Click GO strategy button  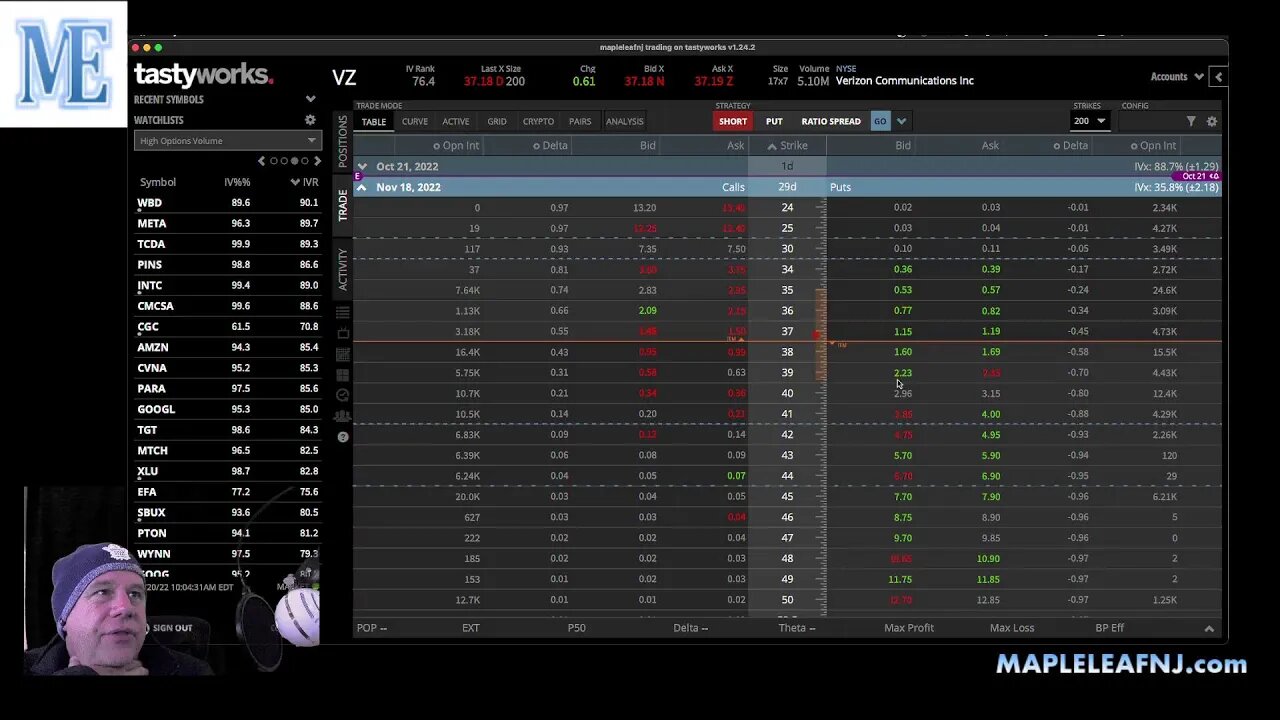[x=880, y=121]
